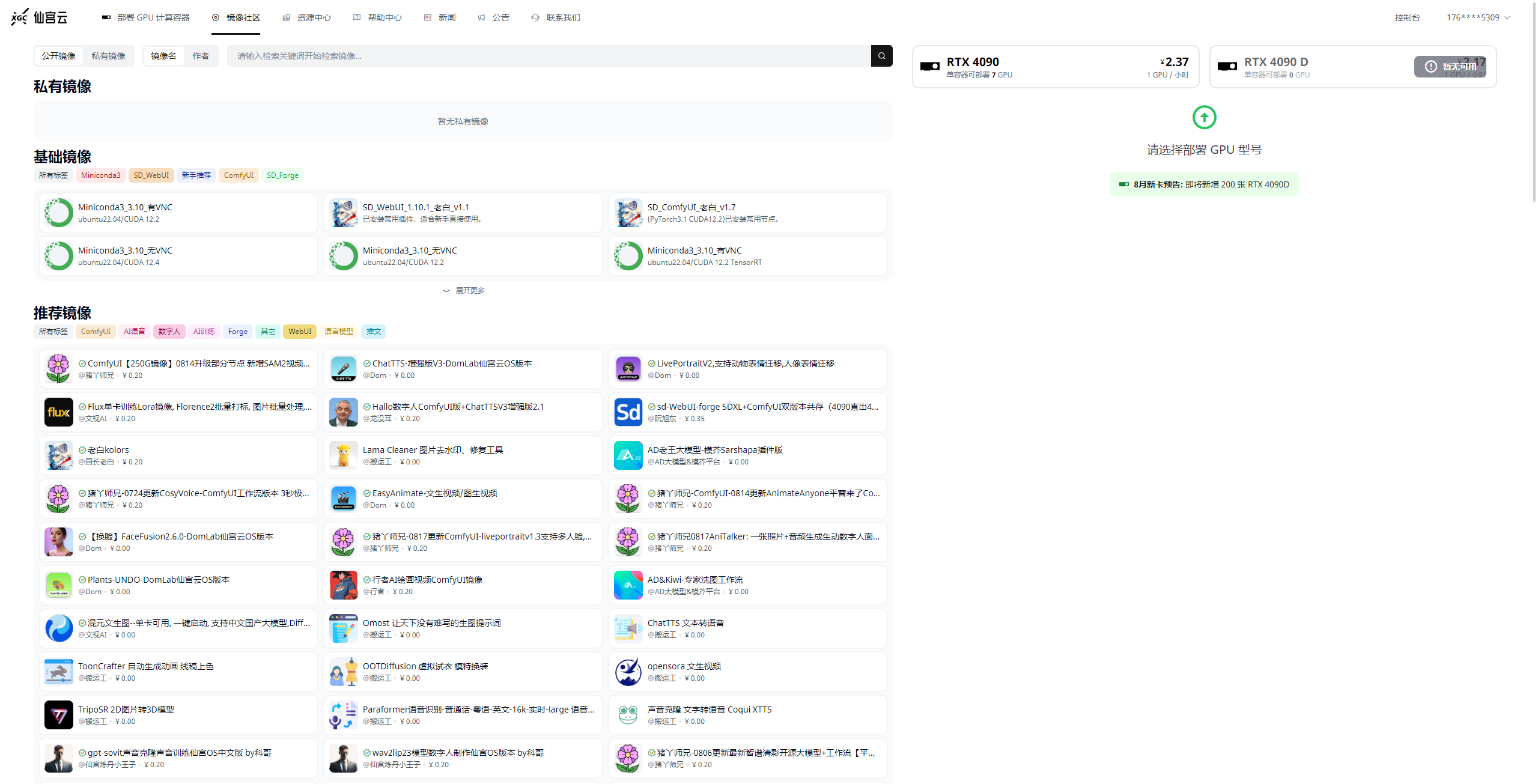This screenshot has height=784, width=1538.
Task: Select the RTX 4090 GPU card
Action: pos(1056,67)
